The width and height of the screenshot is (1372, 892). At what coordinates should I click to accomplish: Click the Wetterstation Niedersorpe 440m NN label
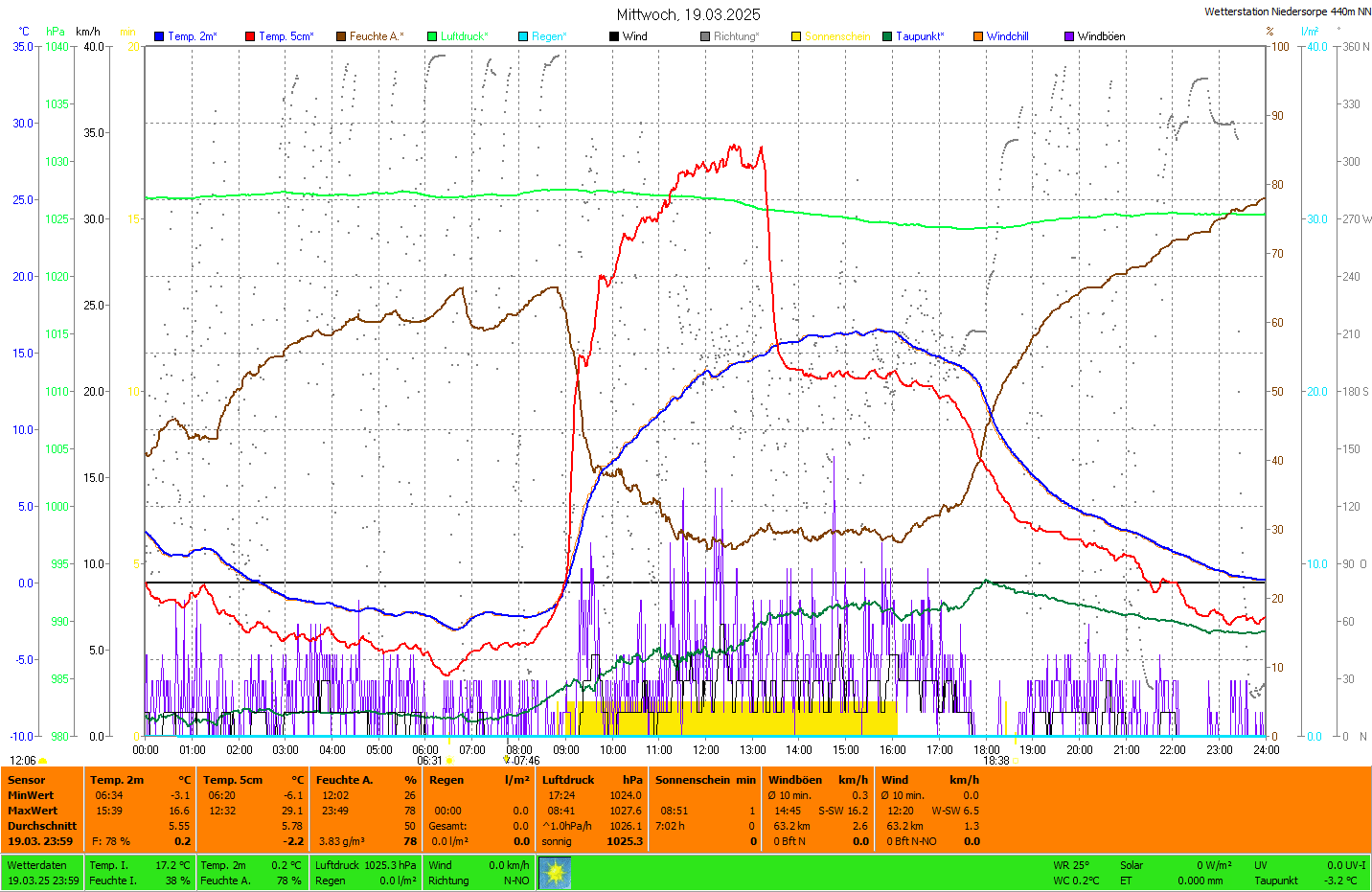tap(1287, 11)
